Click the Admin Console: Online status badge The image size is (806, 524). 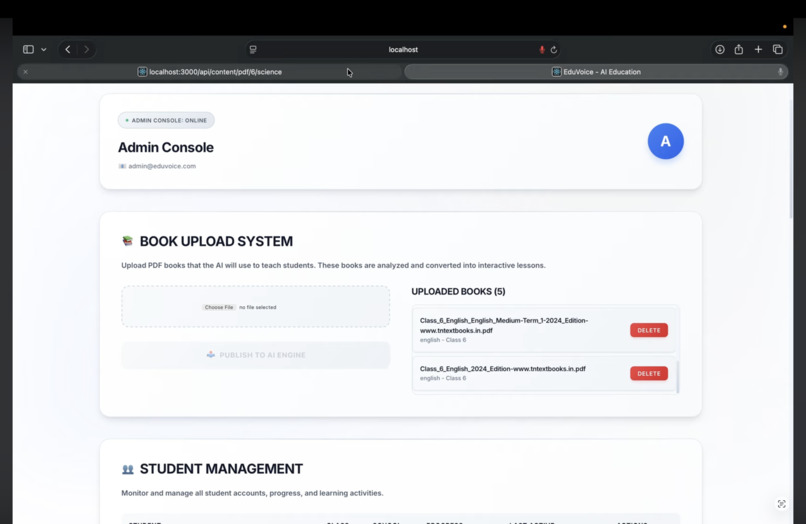(166, 120)
